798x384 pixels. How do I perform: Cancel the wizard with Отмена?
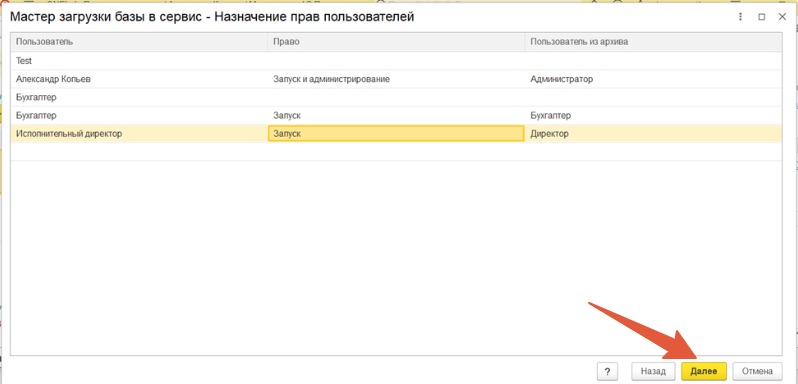[757, 371]
